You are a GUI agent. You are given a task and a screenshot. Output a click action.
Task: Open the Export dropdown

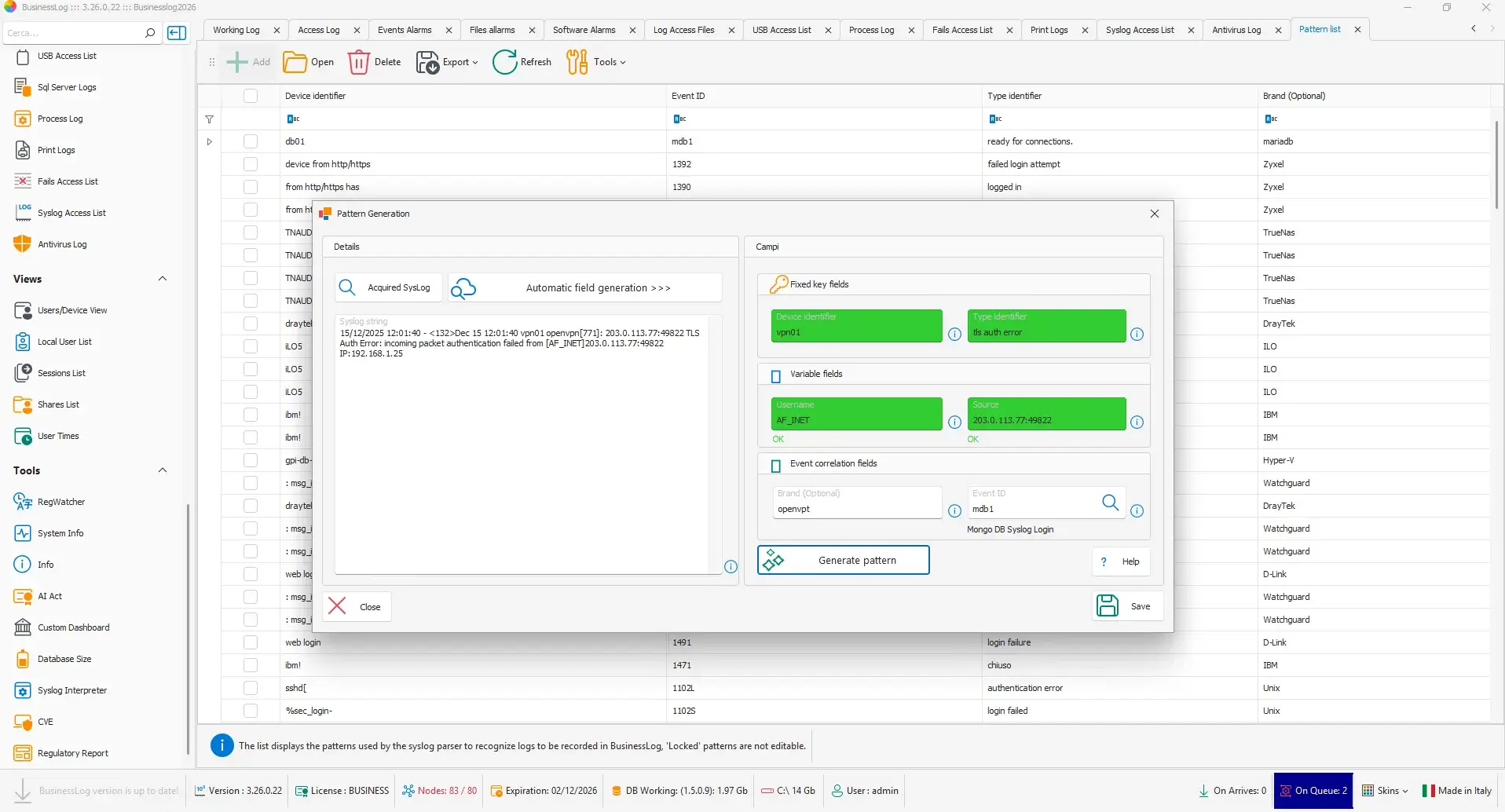point(447,62)
